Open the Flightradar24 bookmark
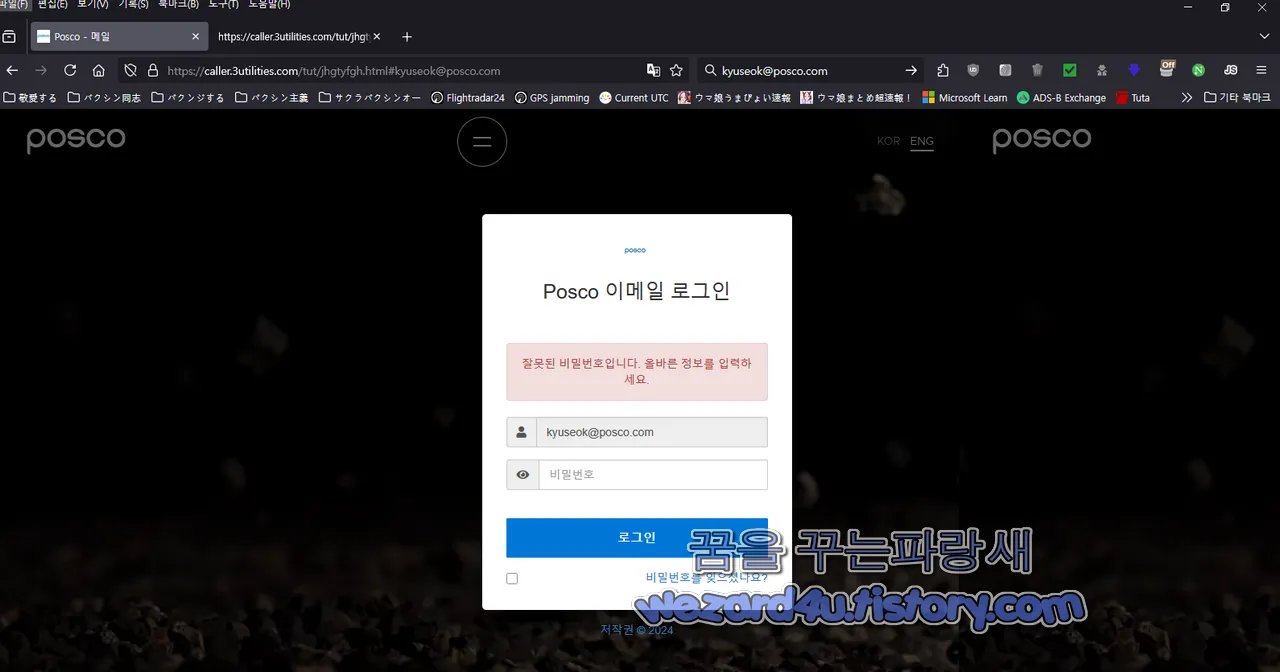Viewport: 1280px width, 672px height. click(468, 98)
